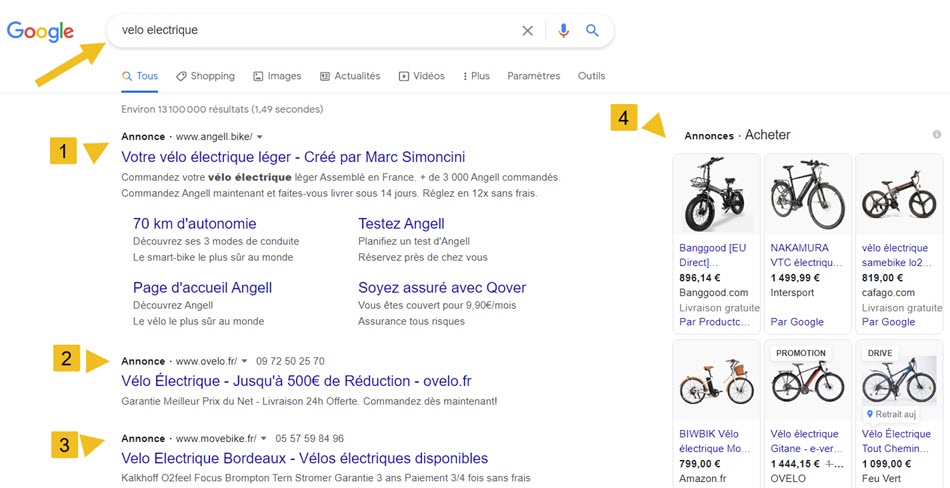Click the 819,00 € price
This screenshot has width=950, height=488.
tap(882, 278)
